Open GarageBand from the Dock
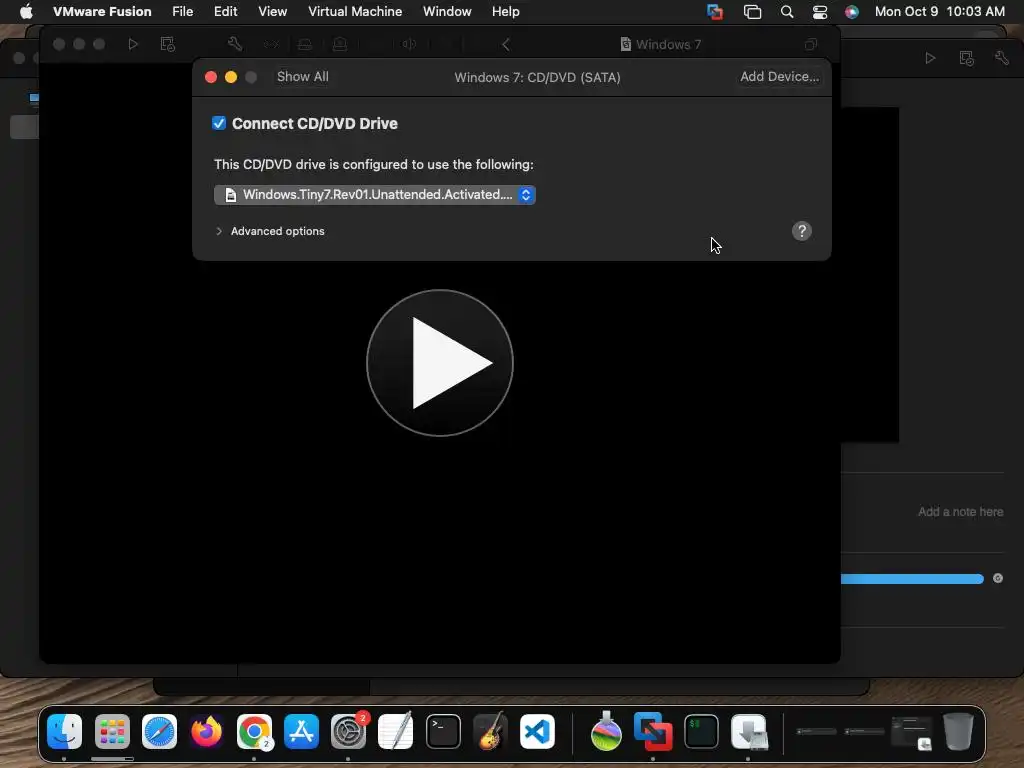 pyautogui.click(x=490, y=731)
